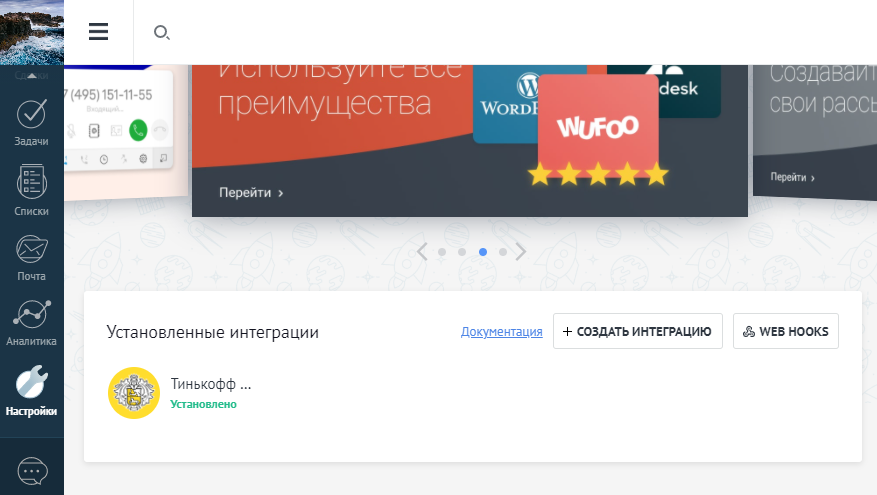Click Перейти on the gray right banner
Image resolution: width=877 pixels, height=495 pixels.
click(x=793, y=177)
